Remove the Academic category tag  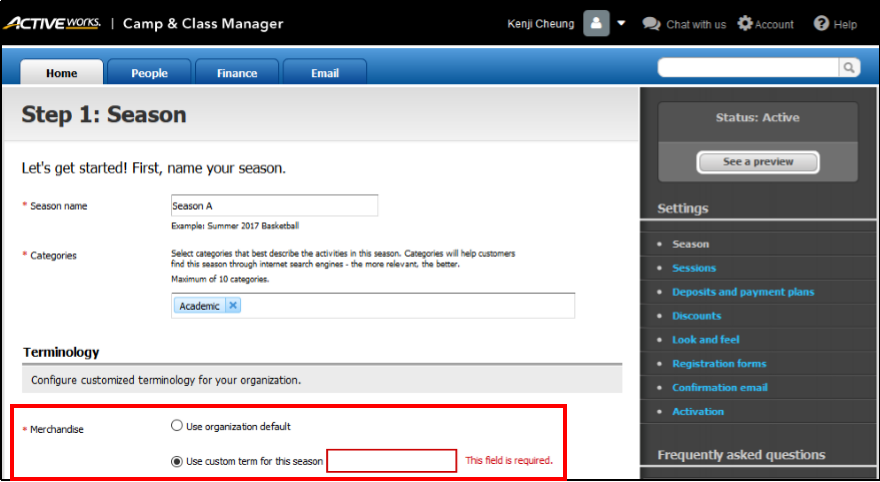point(233,306)
